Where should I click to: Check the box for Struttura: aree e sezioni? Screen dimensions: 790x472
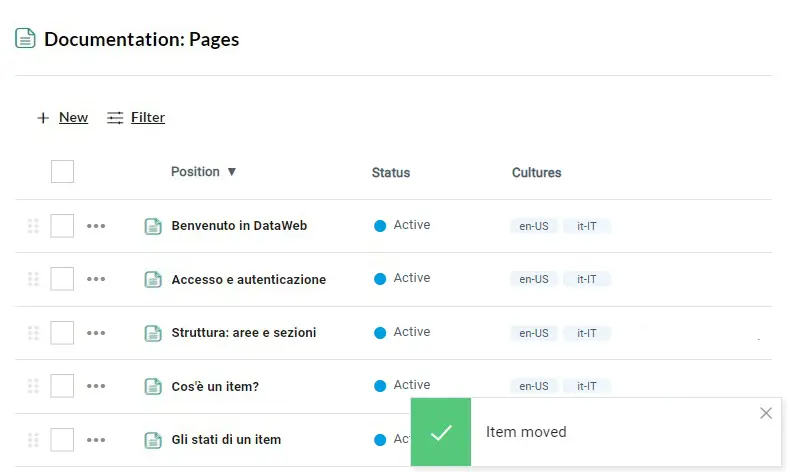[x=62, y=333]
